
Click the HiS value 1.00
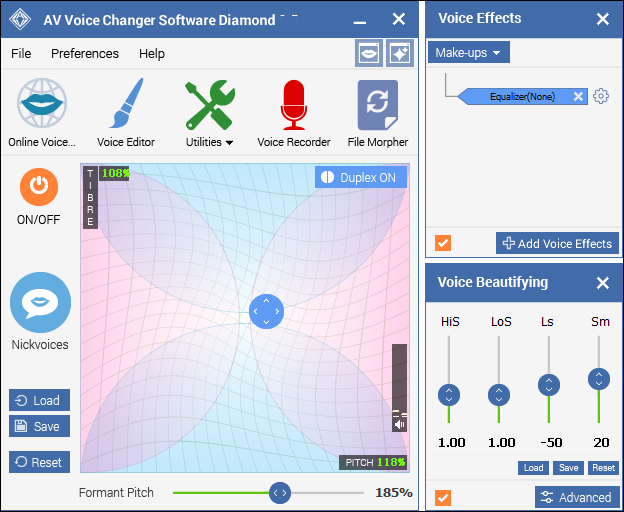(x=452, y=442)
